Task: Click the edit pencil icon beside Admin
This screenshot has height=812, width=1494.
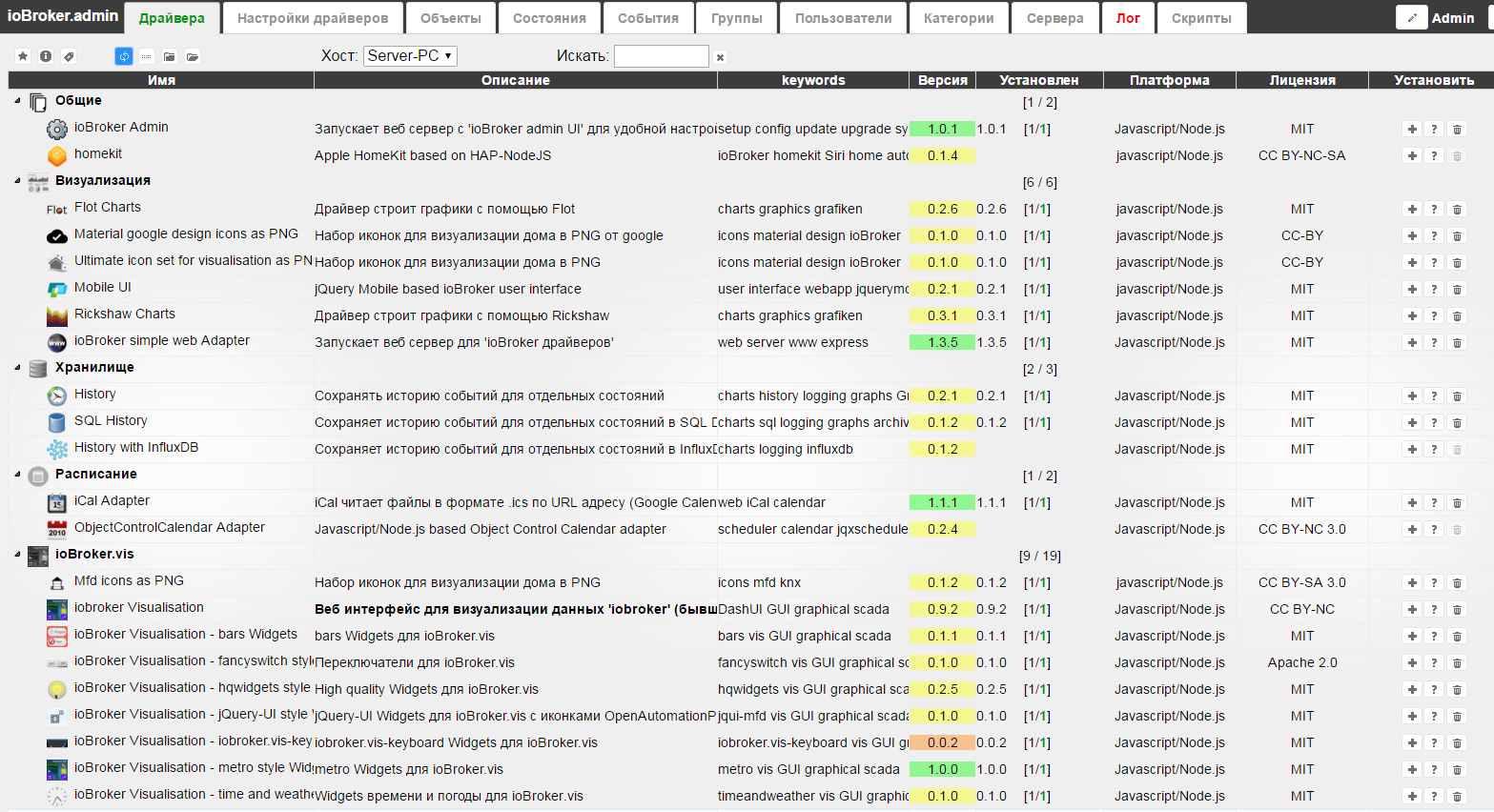Action: tap(1412, 17)
